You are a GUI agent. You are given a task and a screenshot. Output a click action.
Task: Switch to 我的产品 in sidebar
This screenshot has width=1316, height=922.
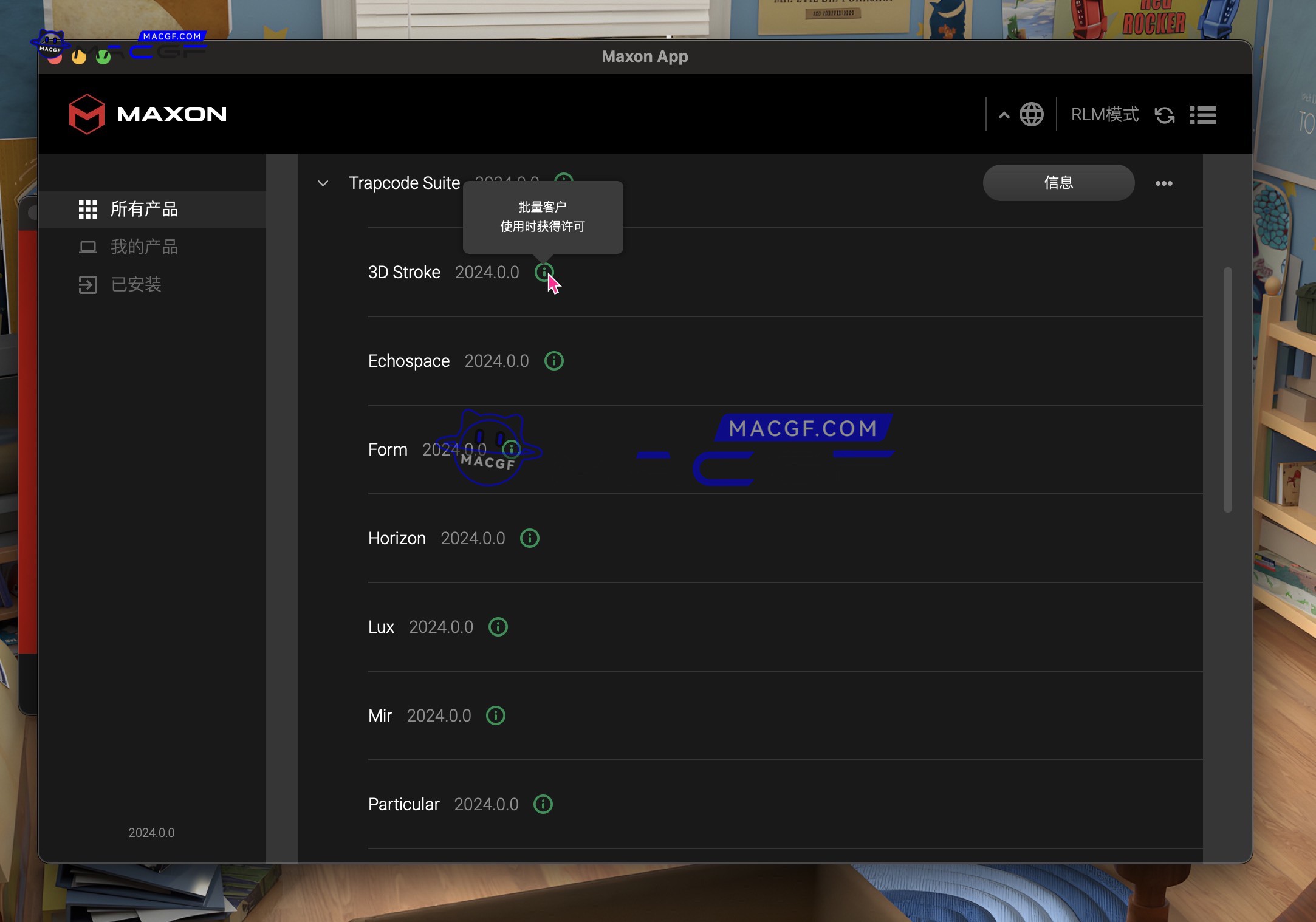tap(144, 247)
